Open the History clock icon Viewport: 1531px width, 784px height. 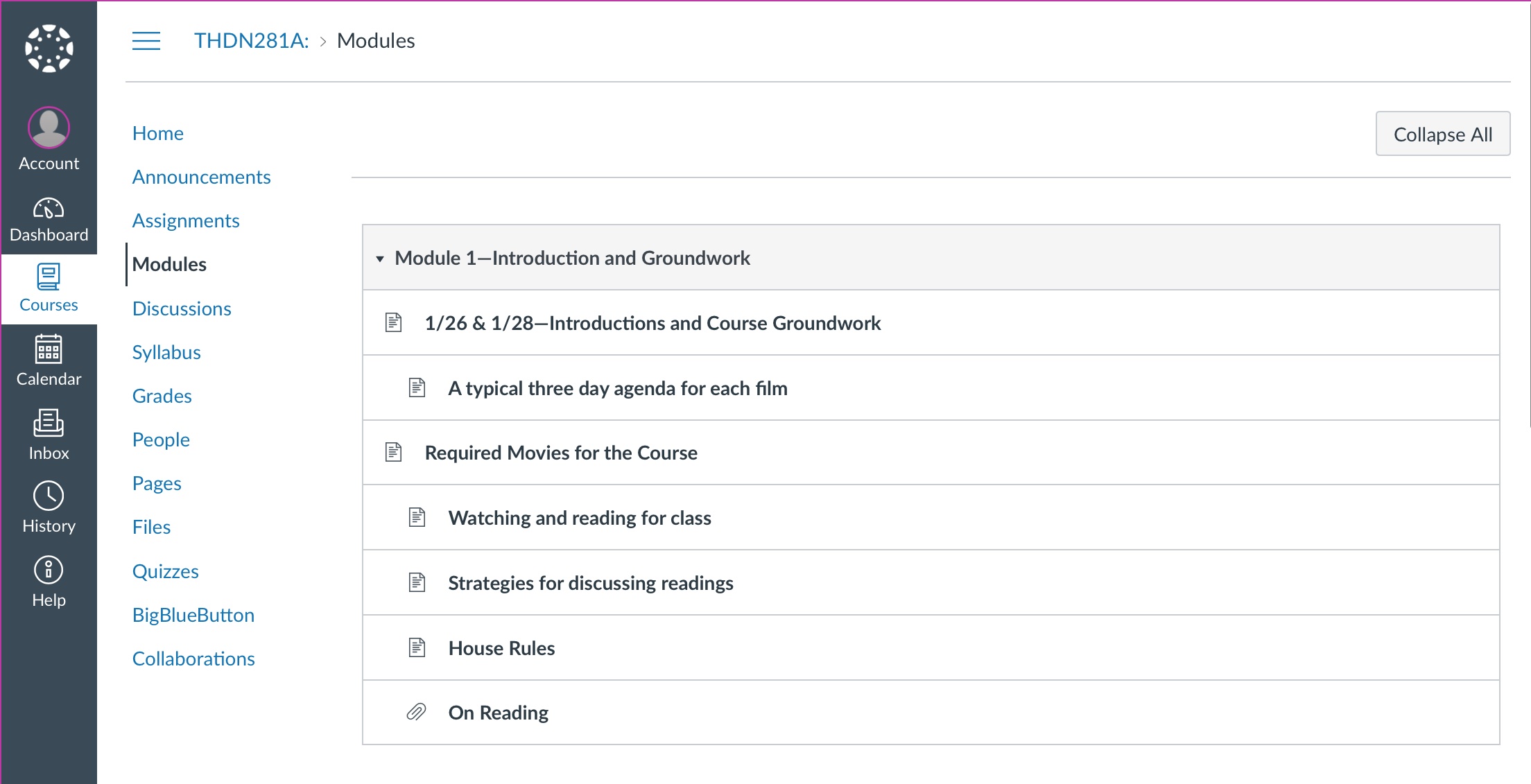(x=49, y=496)
